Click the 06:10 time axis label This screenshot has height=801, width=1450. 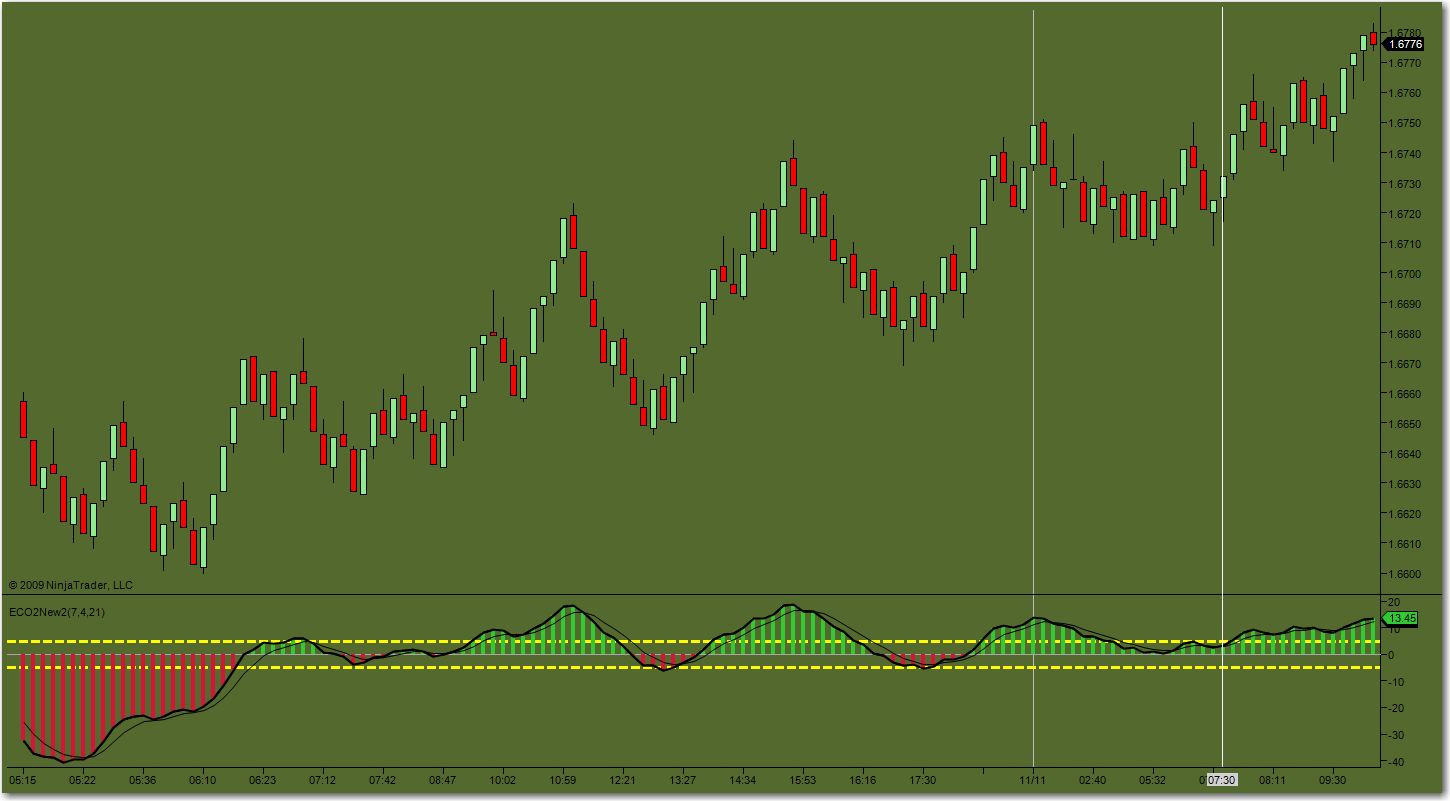pos(202,779)
